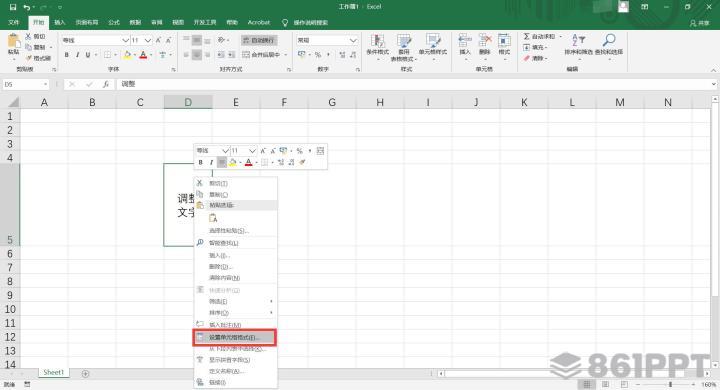
Task: Select column header H
Action: [x=380, y=102]
